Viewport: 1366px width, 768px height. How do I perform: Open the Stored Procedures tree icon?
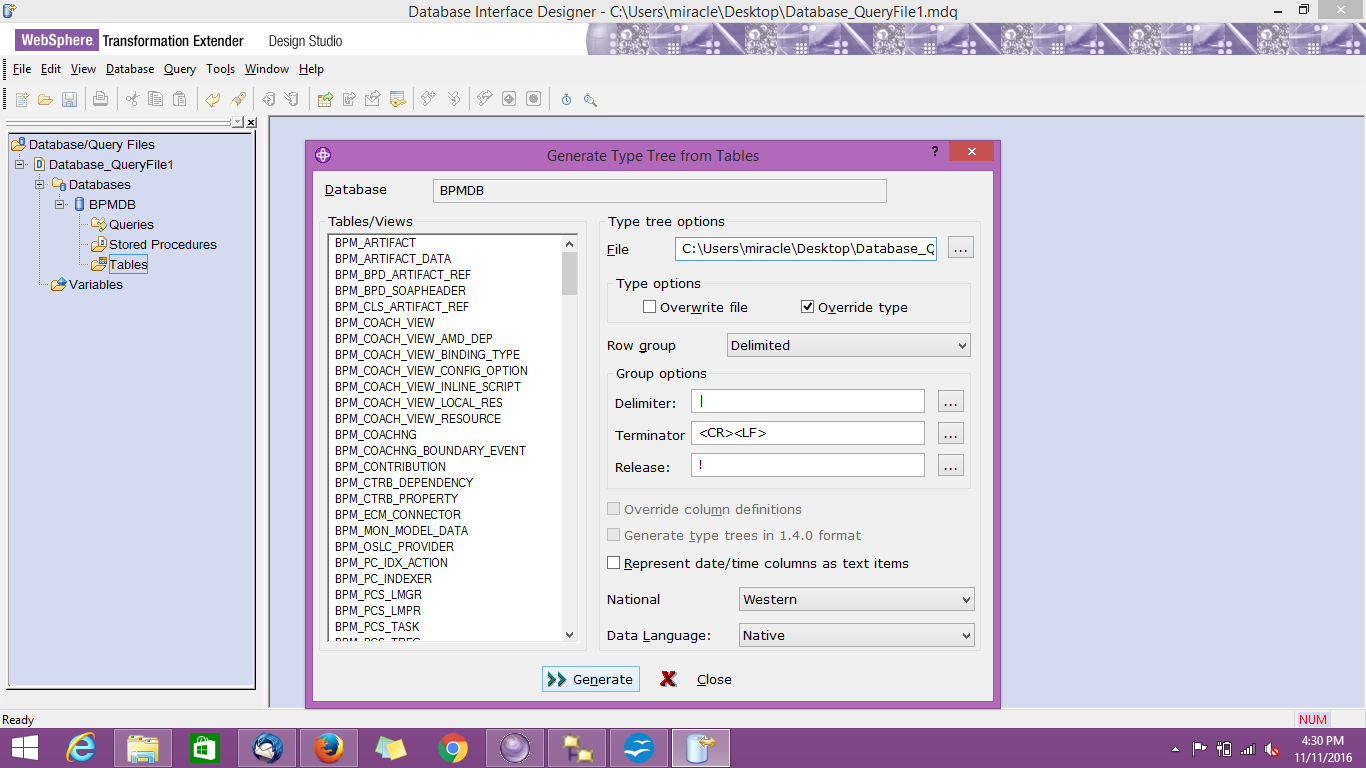coord(101,244)
